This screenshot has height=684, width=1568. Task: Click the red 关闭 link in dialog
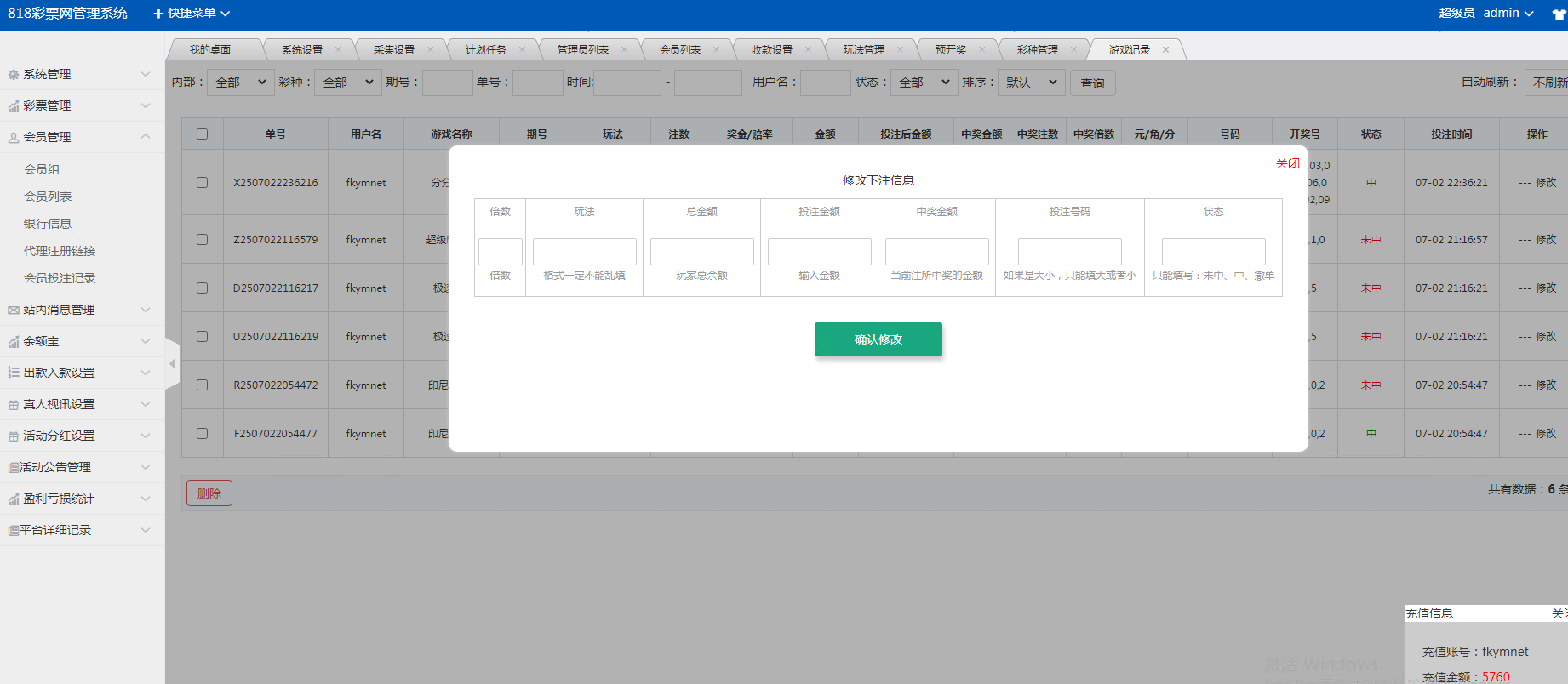click(x=1287, y=163)
